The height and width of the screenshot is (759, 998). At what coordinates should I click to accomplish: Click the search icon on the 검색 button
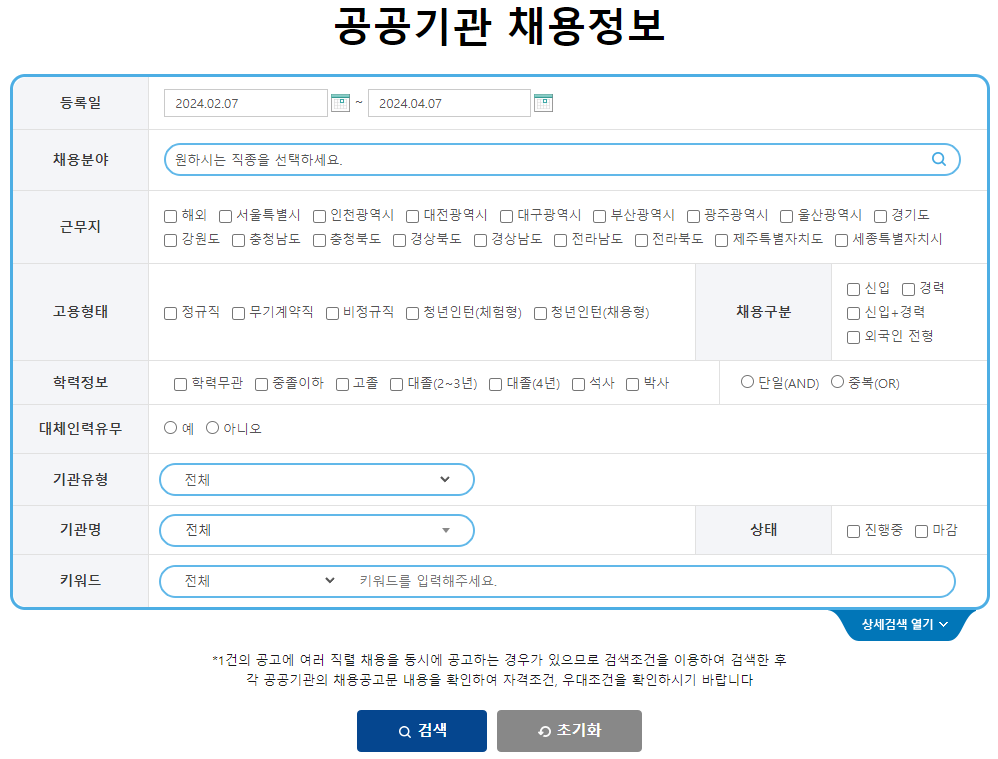(404, 731)
